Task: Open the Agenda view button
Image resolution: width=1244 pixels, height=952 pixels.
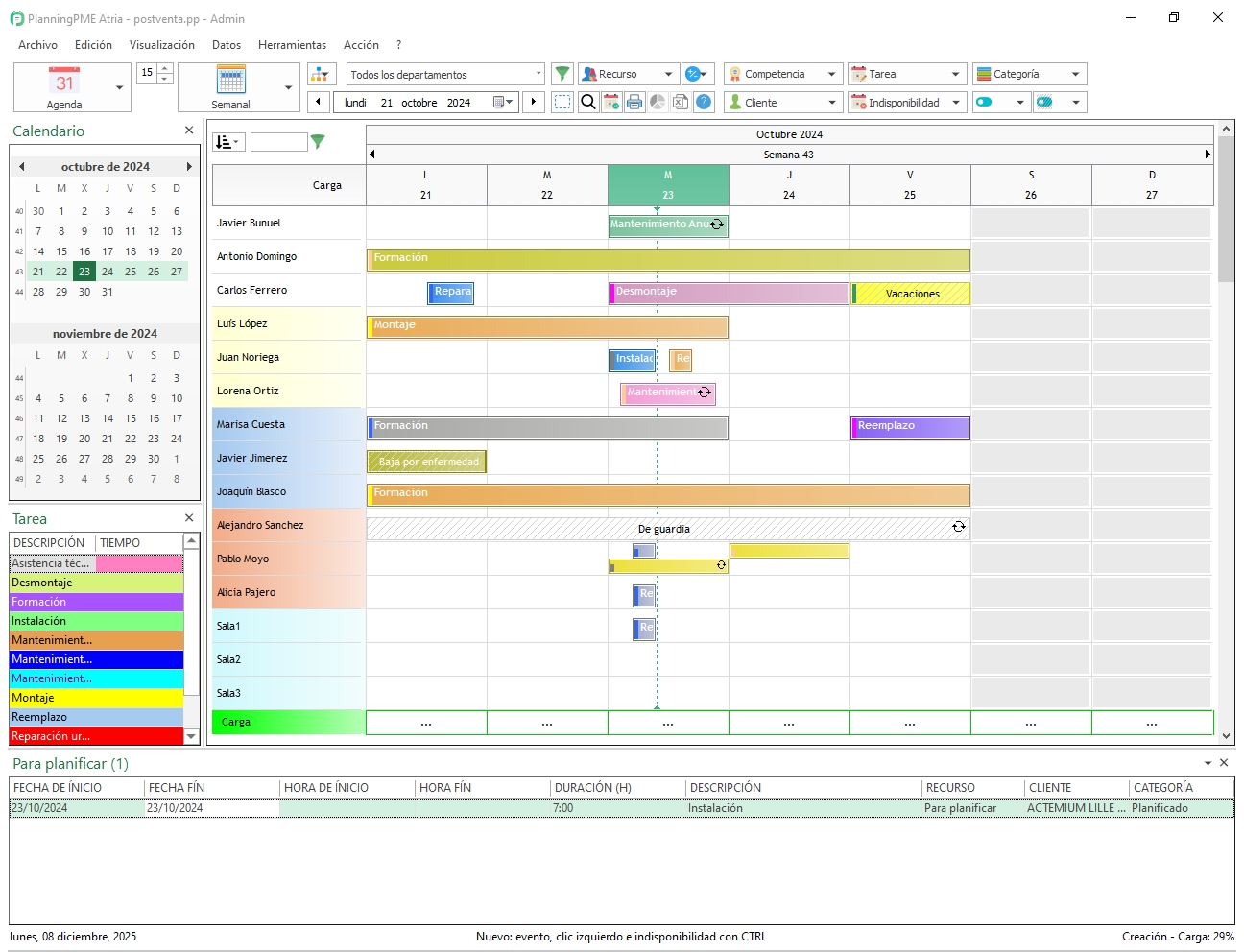Action: pyautogui.click(x=63, y=87)
